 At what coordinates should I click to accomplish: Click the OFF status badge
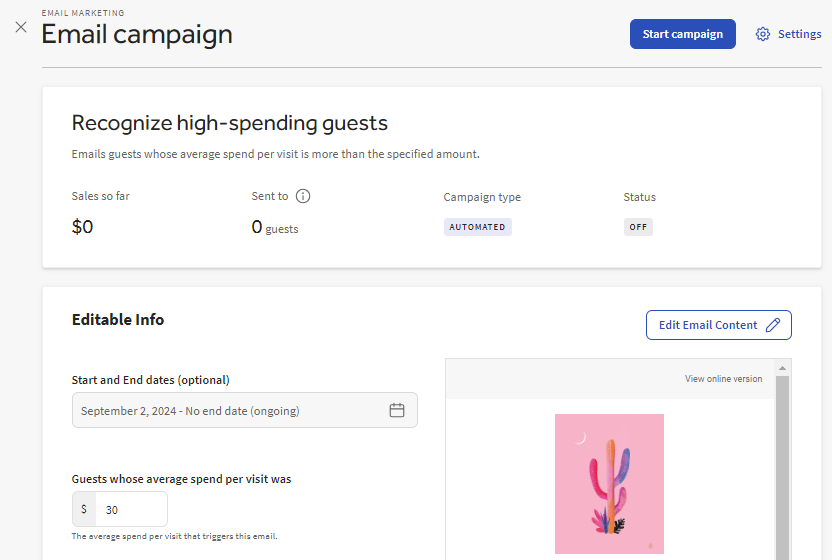pyautogui.click(x=638, y=227)
